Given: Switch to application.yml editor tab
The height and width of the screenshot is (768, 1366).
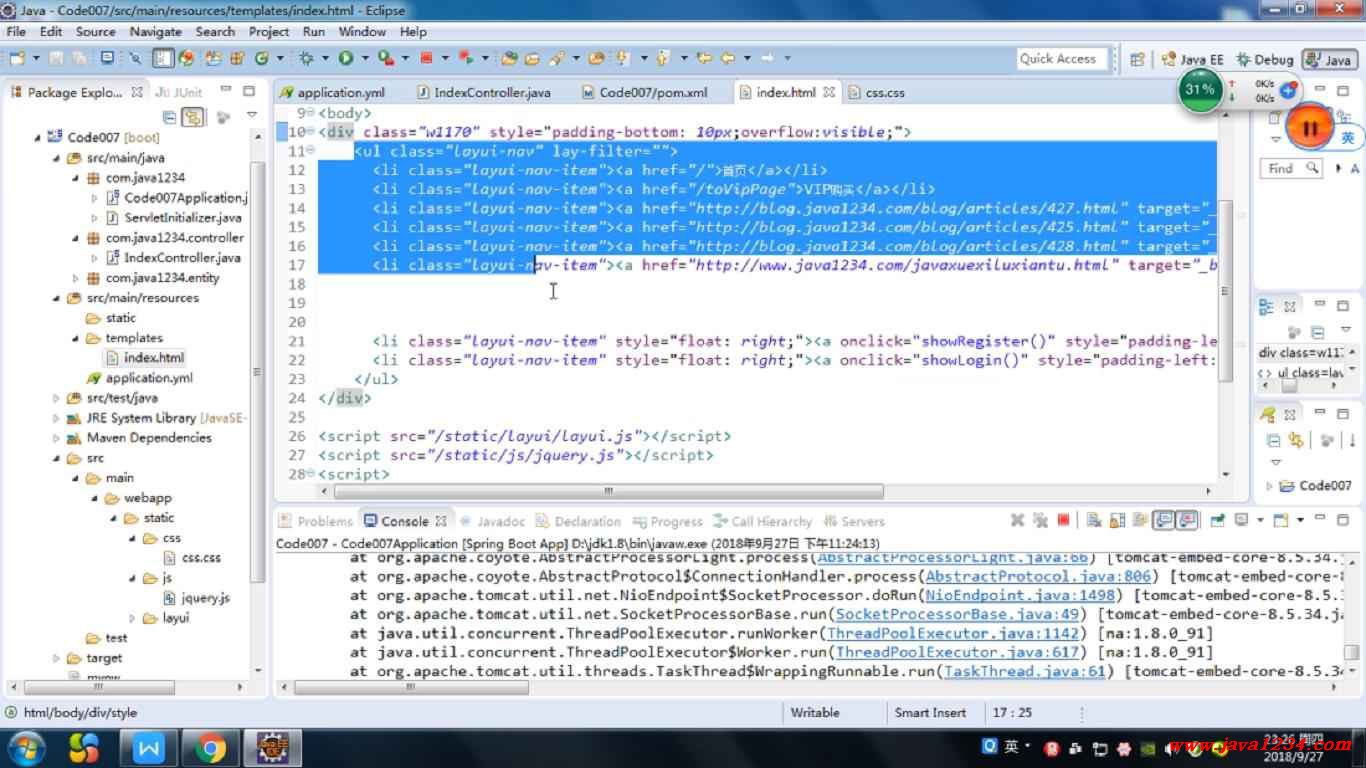Looking at the screenshot, I should [333, 92].
